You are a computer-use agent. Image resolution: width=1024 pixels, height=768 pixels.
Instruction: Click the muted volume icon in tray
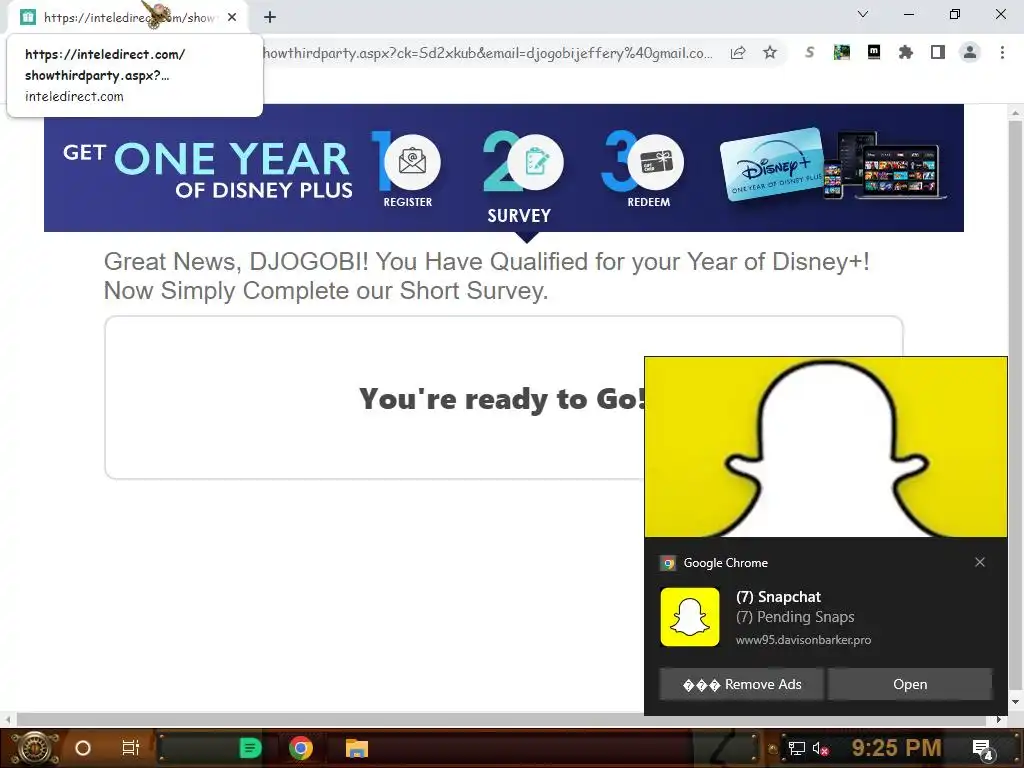pyautogui.click(x=821, y=749)
